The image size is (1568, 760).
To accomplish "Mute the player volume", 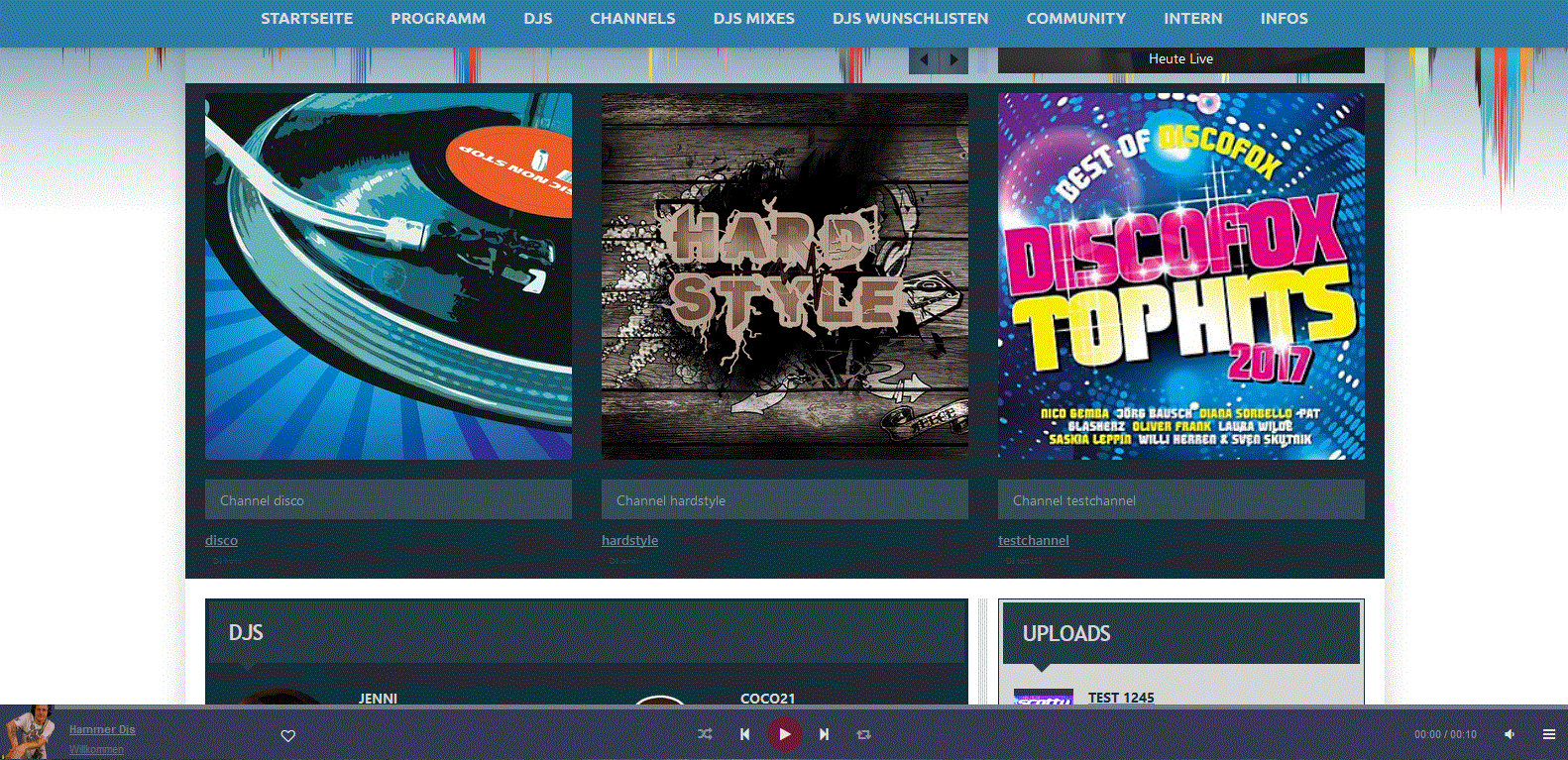I will click(1510, 734).
